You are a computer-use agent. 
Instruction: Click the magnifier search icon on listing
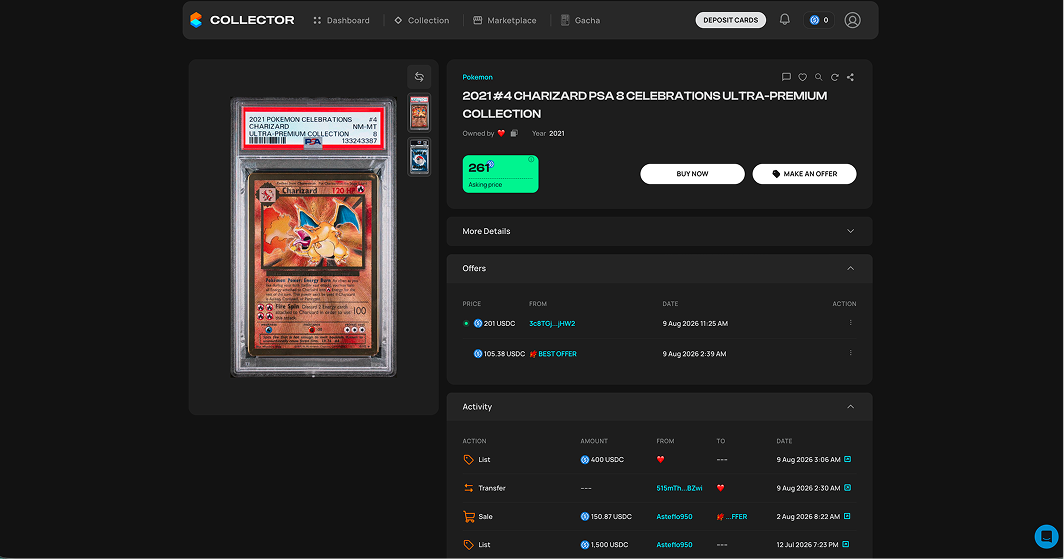pyautogui.click(x=818, y=77)
